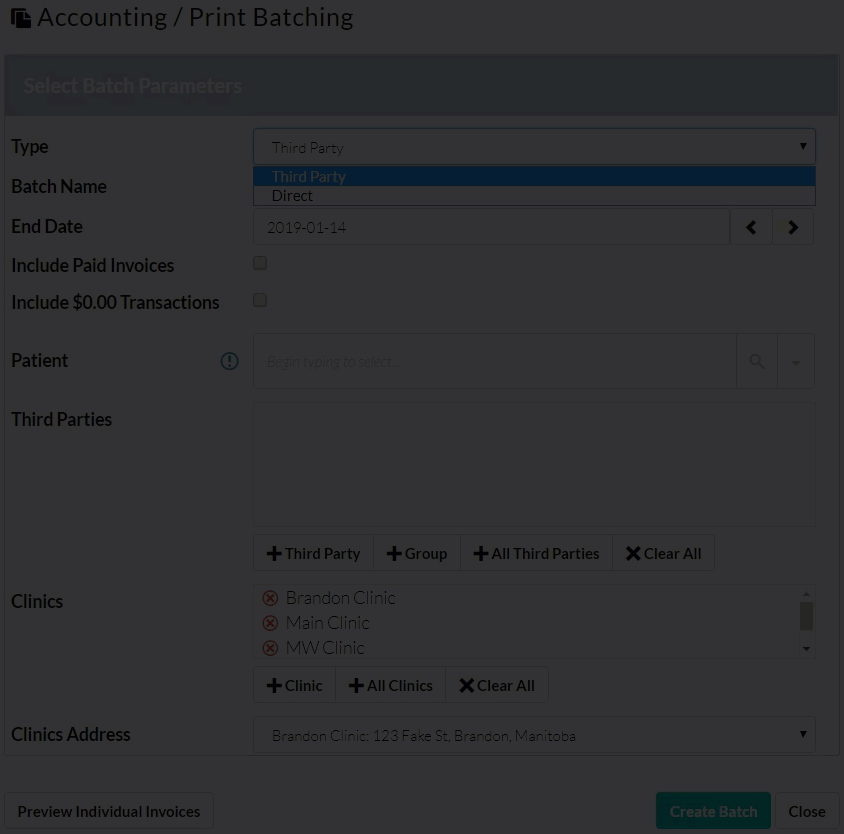Select MW Clinic text in Clinics list
The width and height of the screenshot is (844, 834).
coord(325,648)
